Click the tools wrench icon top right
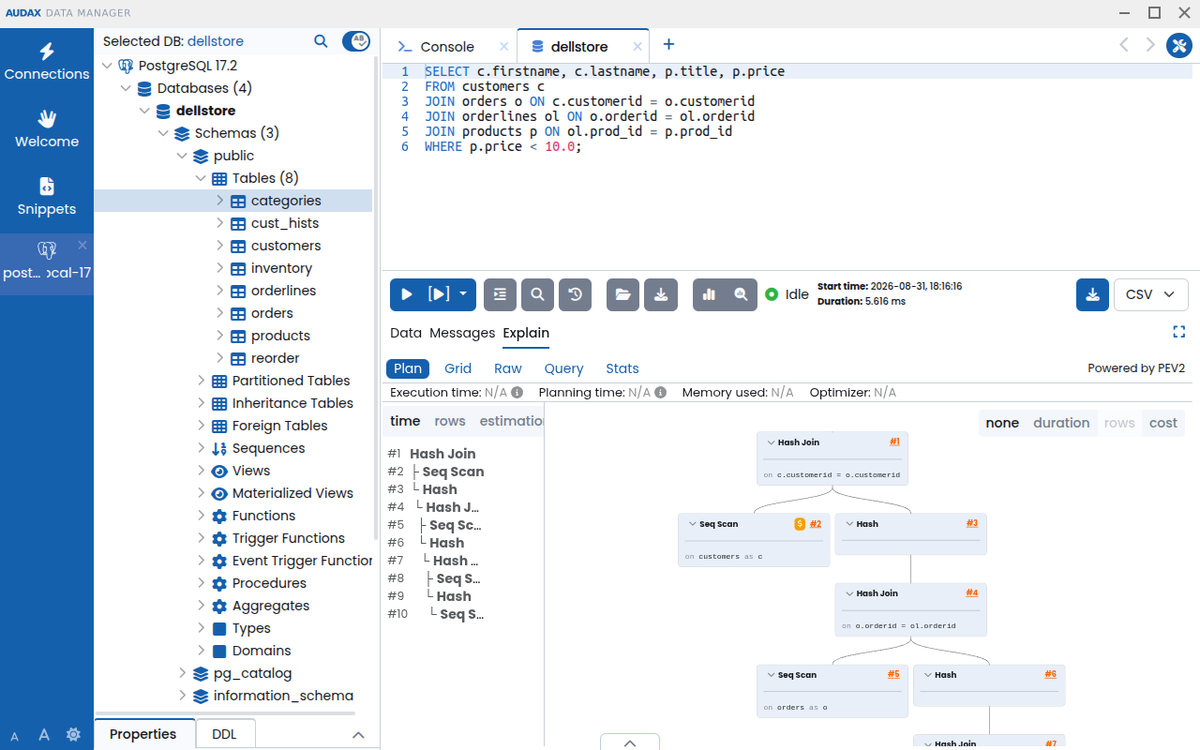Screen dimensions: 1200x750 (1177, 46)
